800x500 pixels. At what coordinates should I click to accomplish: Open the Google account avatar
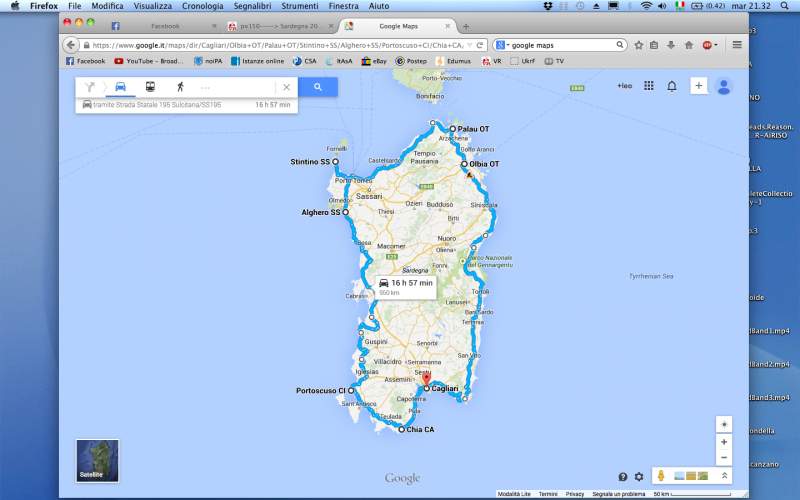point(723,86)
